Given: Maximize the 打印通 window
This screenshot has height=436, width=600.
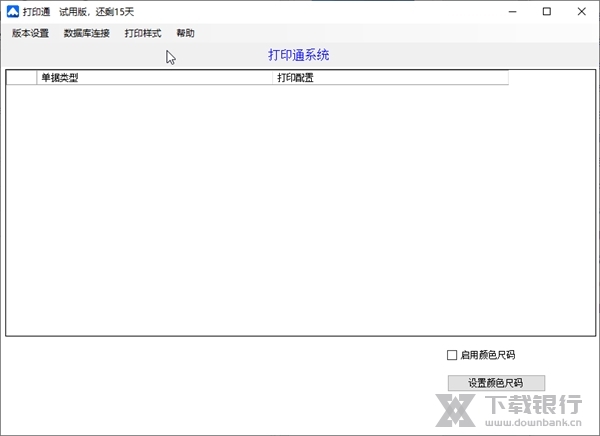Looking at the screenshot, I should (547, 12).
